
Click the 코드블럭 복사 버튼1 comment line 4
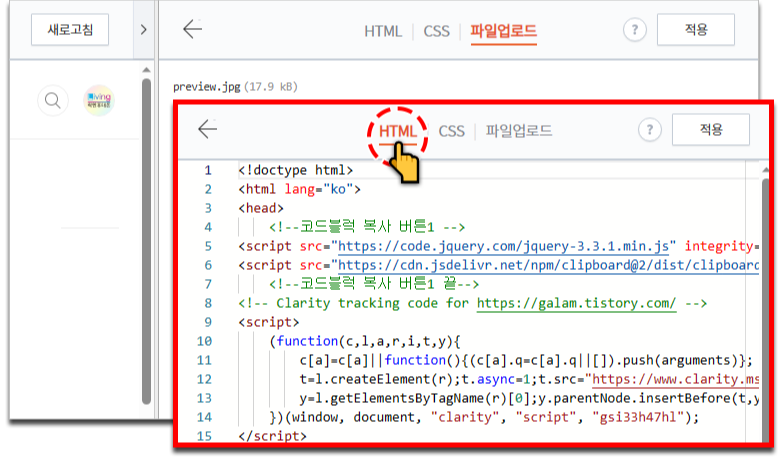pyautogui.click(x=367, y=227)
